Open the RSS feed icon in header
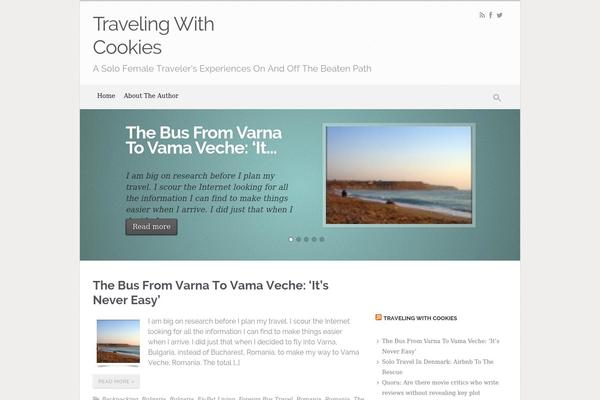 (482, 15)
